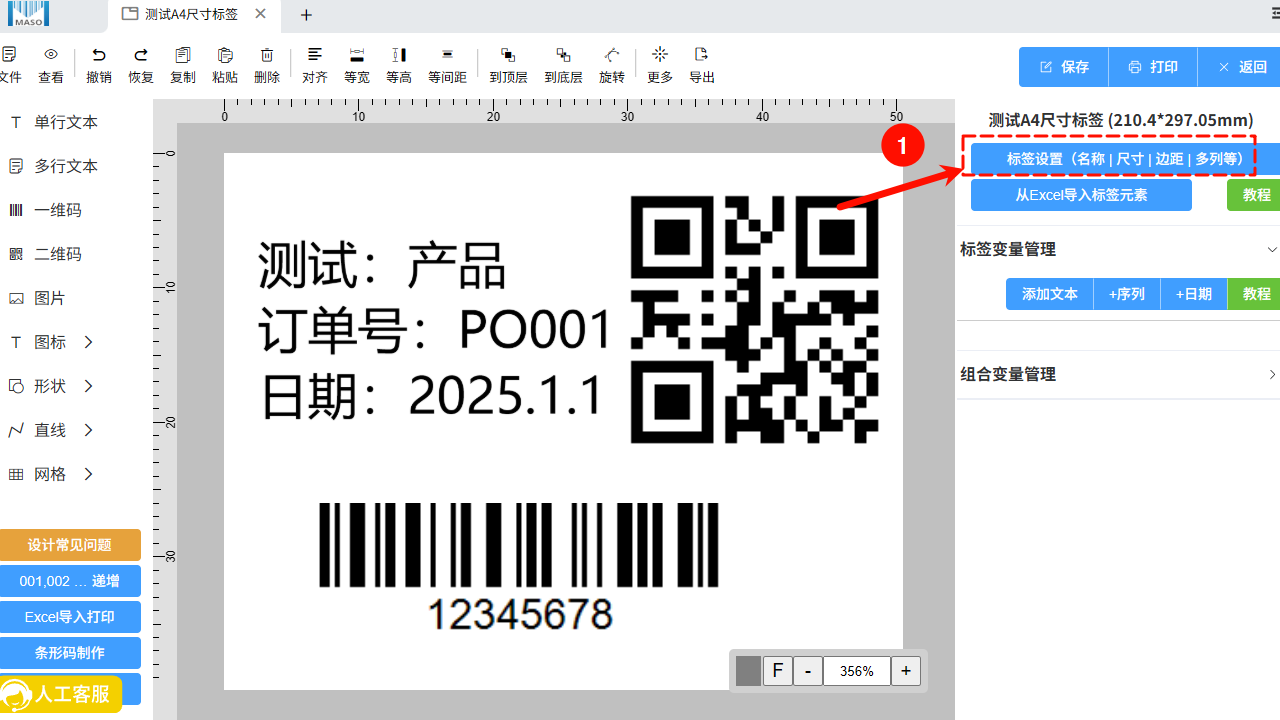Click the gray canvas color swatch
Viewport: 1280px width, 720px height.
point(748,671)
